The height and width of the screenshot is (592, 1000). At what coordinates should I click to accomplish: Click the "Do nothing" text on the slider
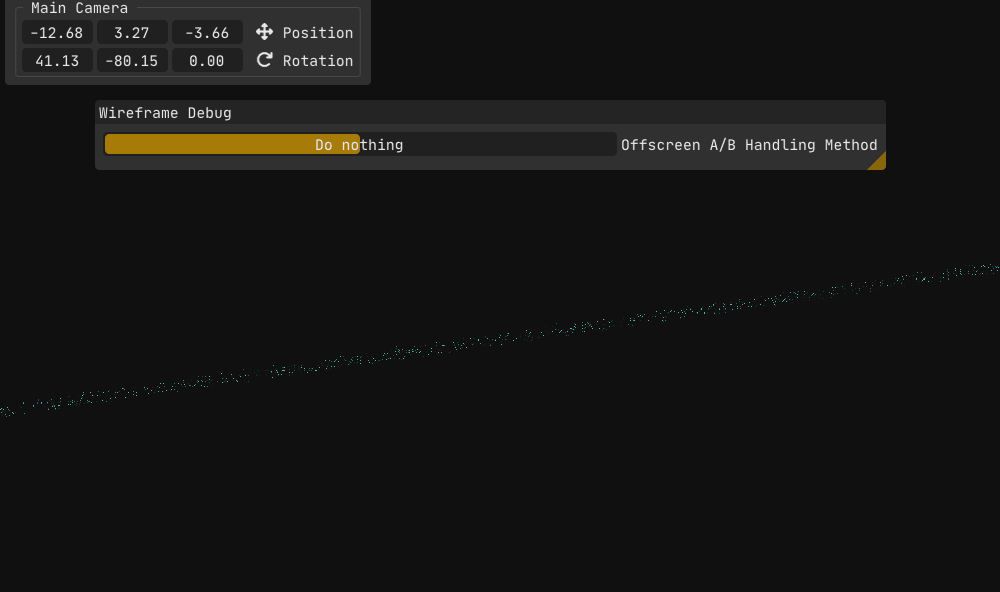pyautogui.click(x=359, y=145)
